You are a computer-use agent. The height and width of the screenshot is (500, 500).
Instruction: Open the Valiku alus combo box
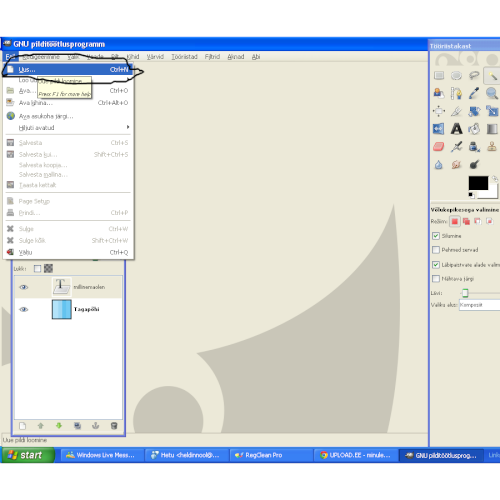[479, 305]
